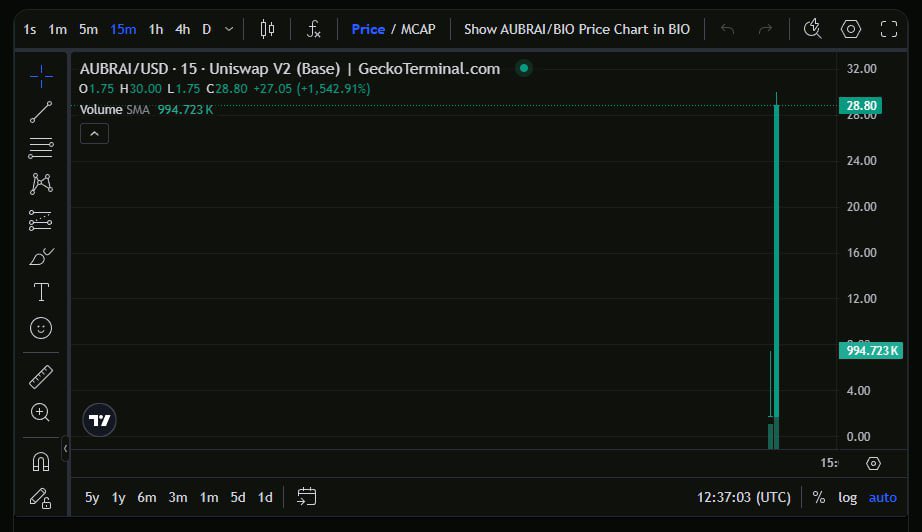Select the brush drawing tool
The image size is (922, 532).
click(41, 256)
